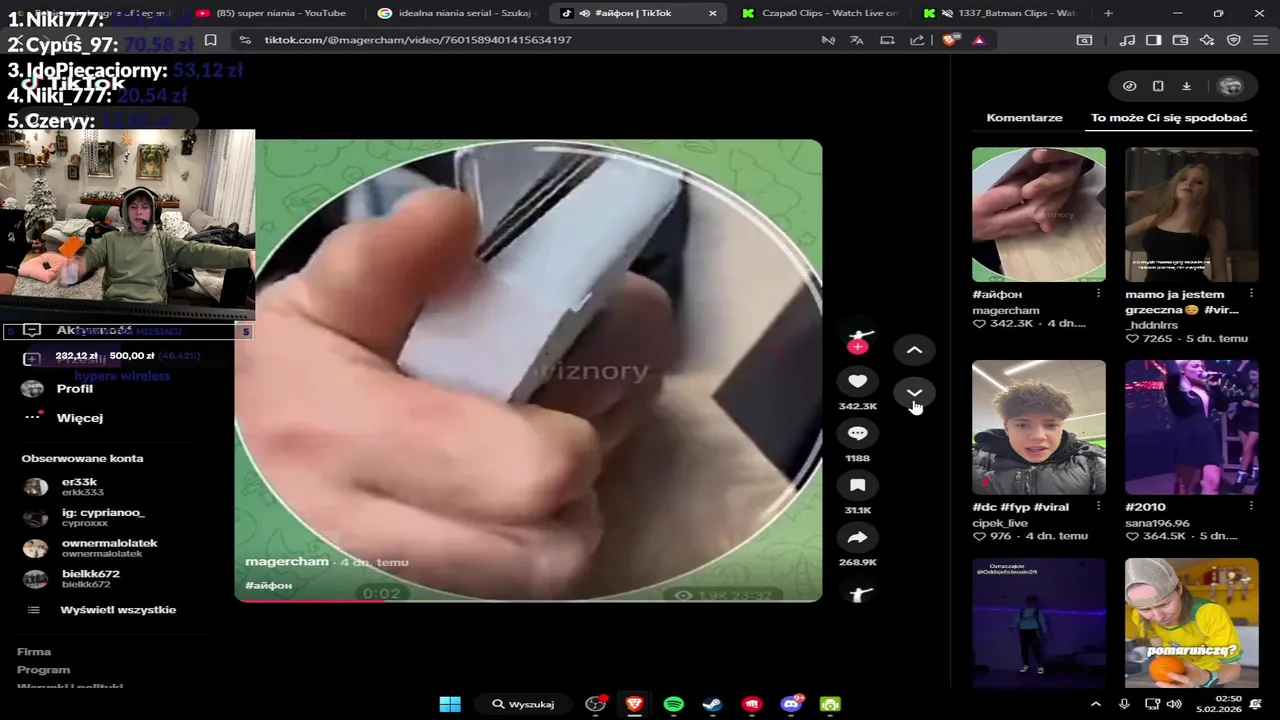Screen dimensions: 1280x720
Task: Close the TikTok browser tab
Action: 712,13
